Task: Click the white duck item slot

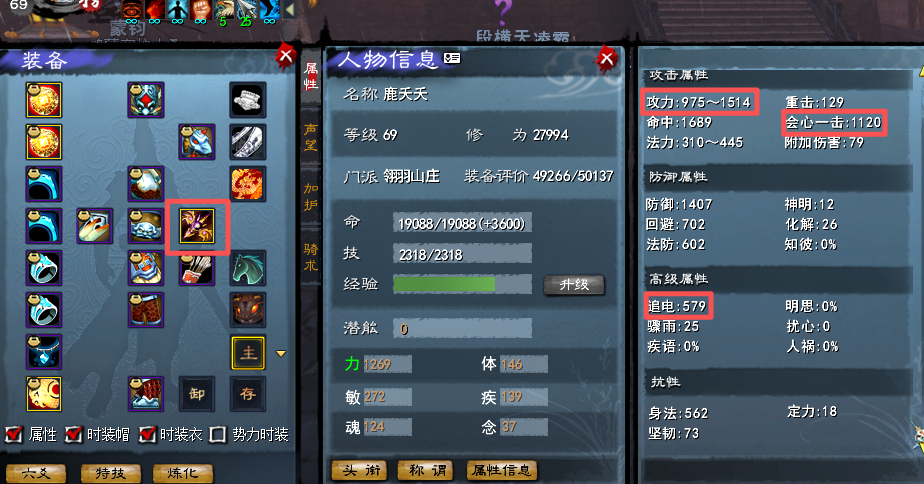Action: coord(94,226)
